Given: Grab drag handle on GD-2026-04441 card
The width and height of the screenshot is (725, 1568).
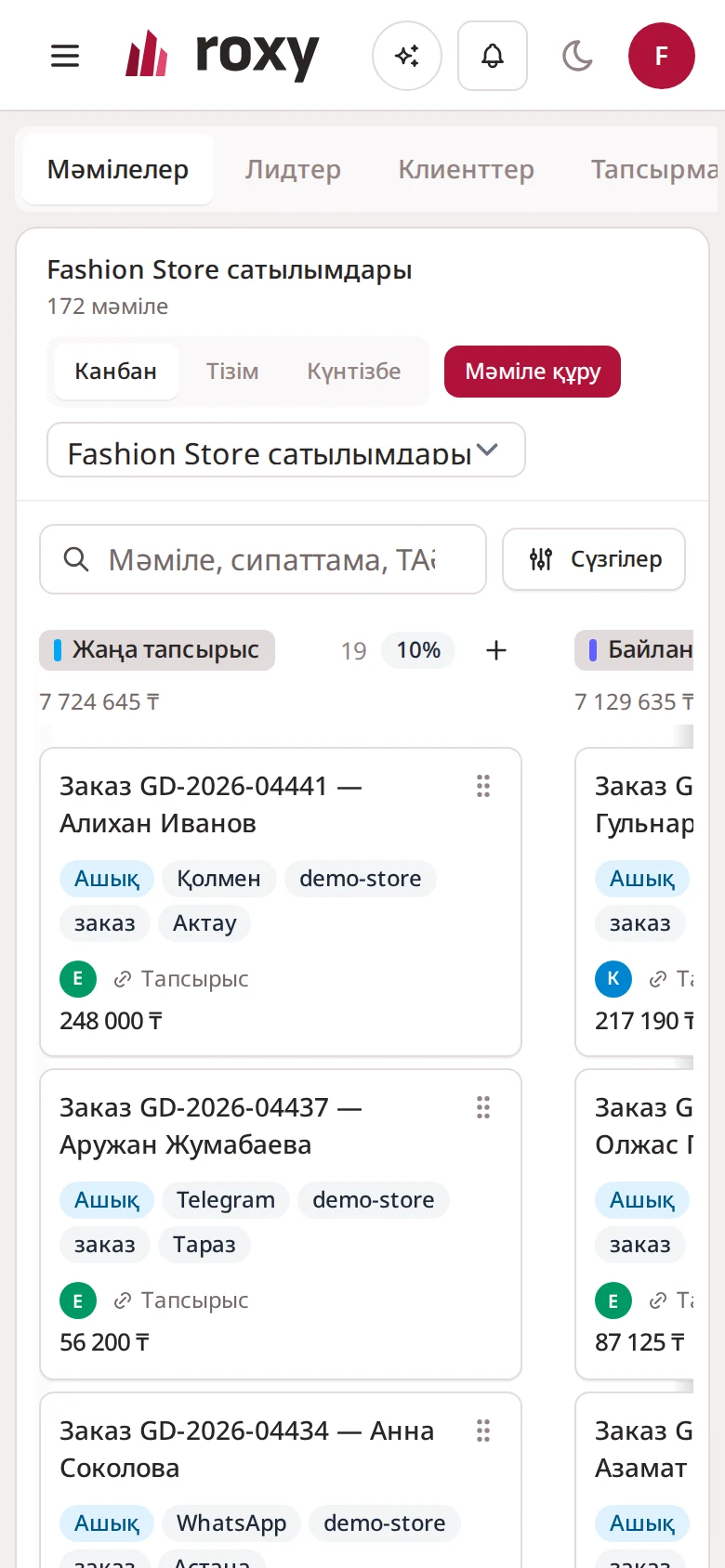Looking at the screenshot, I should pyautogui.click(x=483, y=786).
